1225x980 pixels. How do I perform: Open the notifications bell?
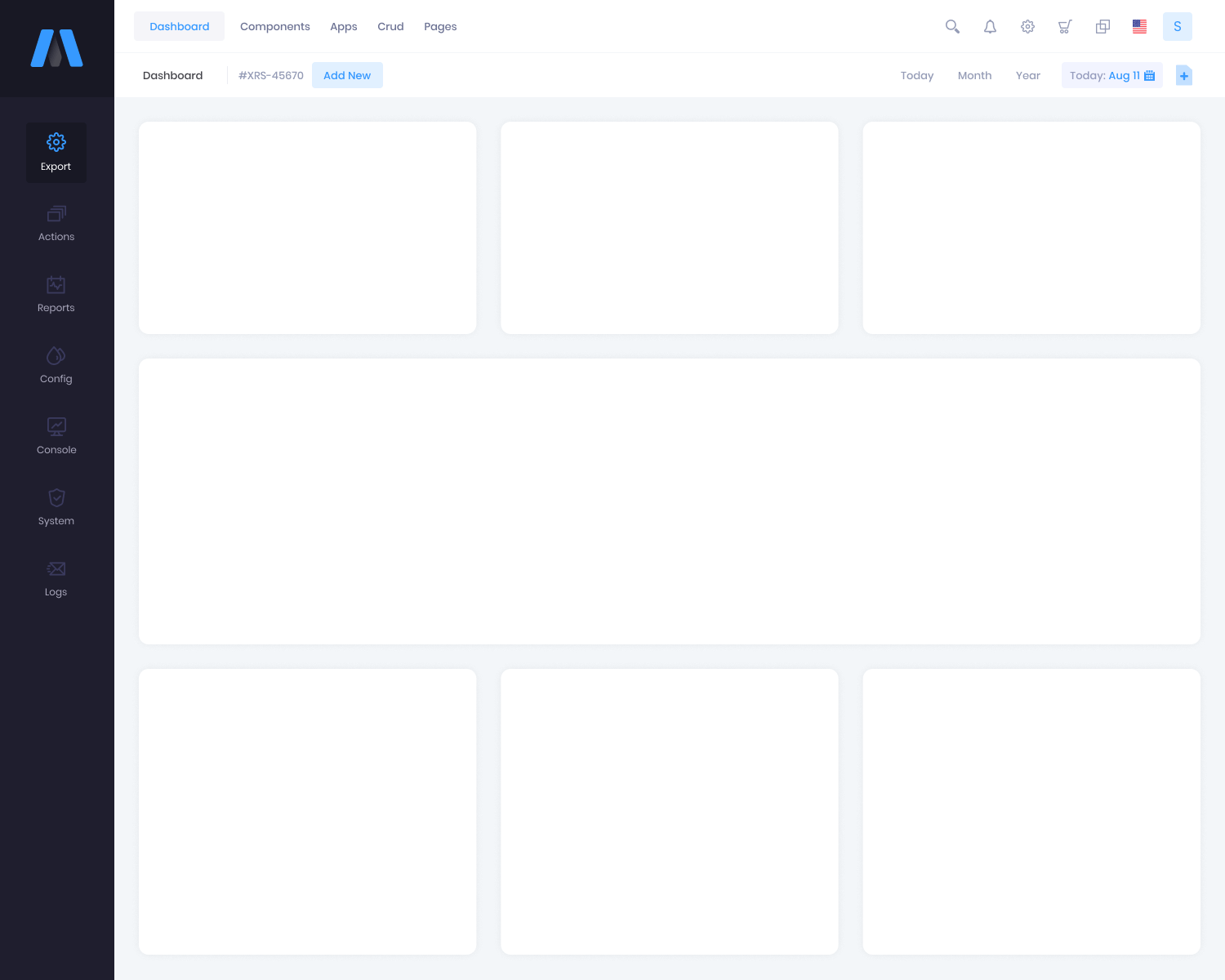(990, 27)
